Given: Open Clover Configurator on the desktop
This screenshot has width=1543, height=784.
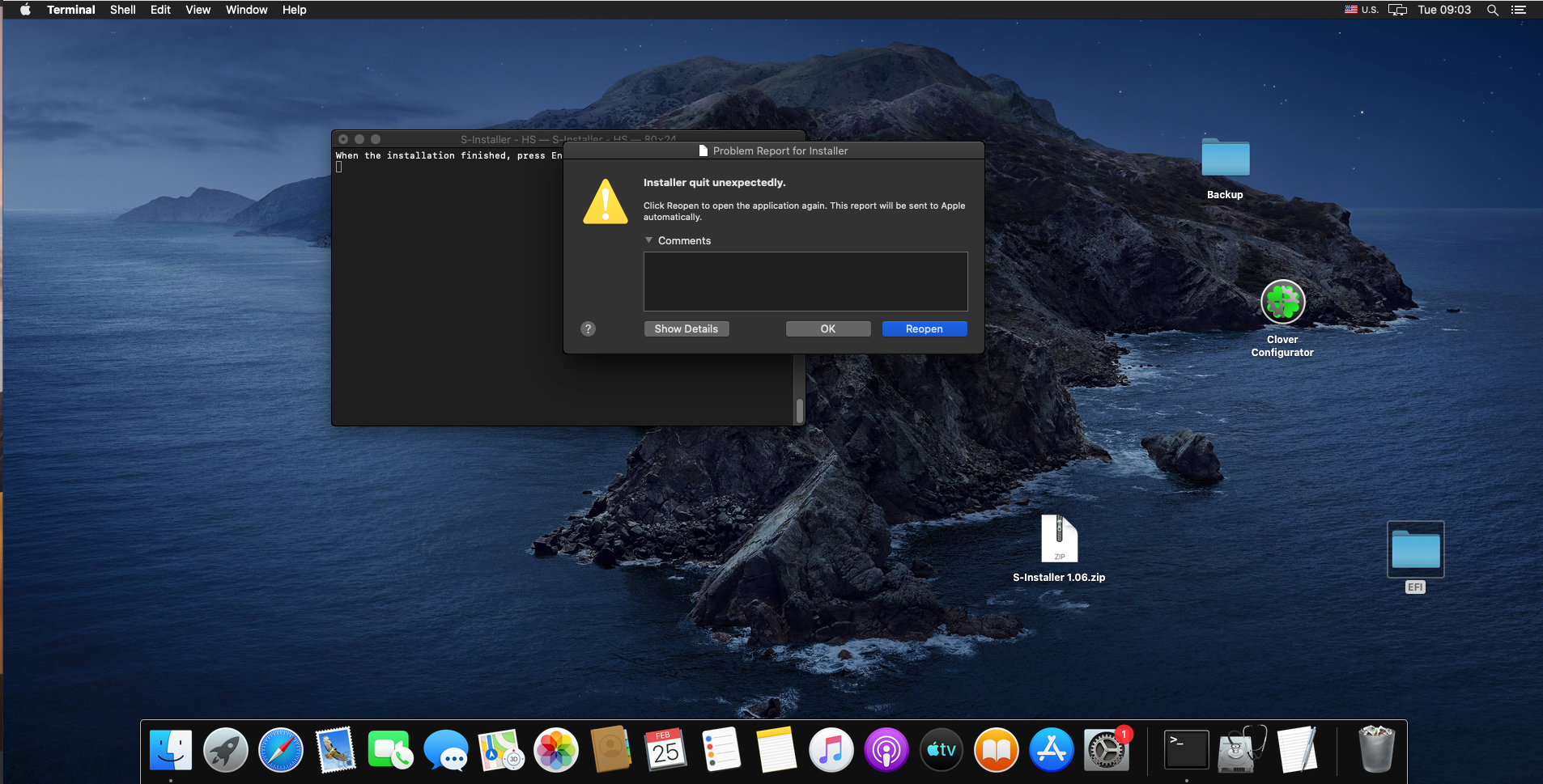Looking at the screenshot, I should [x=1282, y=303].
